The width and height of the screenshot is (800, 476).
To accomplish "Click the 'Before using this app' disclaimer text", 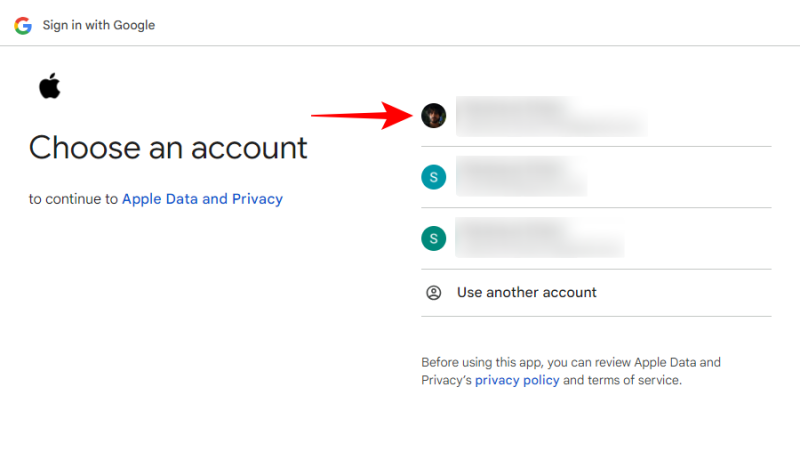I will (x=570, y=362).
